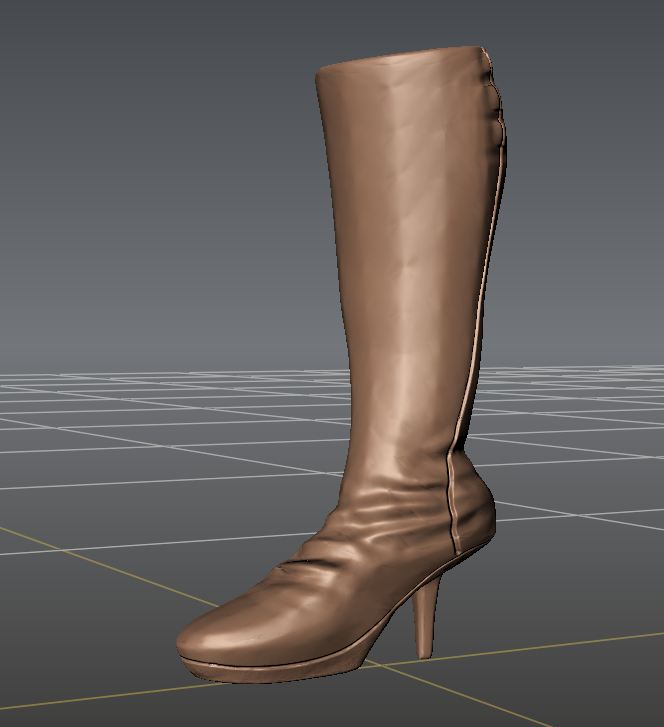664x727 pixels.
Task: Click the empty background right of the boot shaft
Action: [590, 200]
